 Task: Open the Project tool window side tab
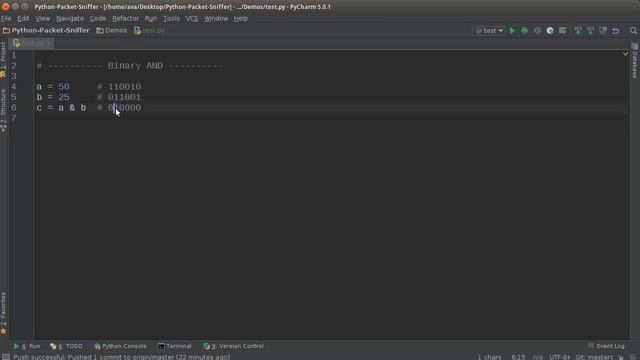click(3, 59)
